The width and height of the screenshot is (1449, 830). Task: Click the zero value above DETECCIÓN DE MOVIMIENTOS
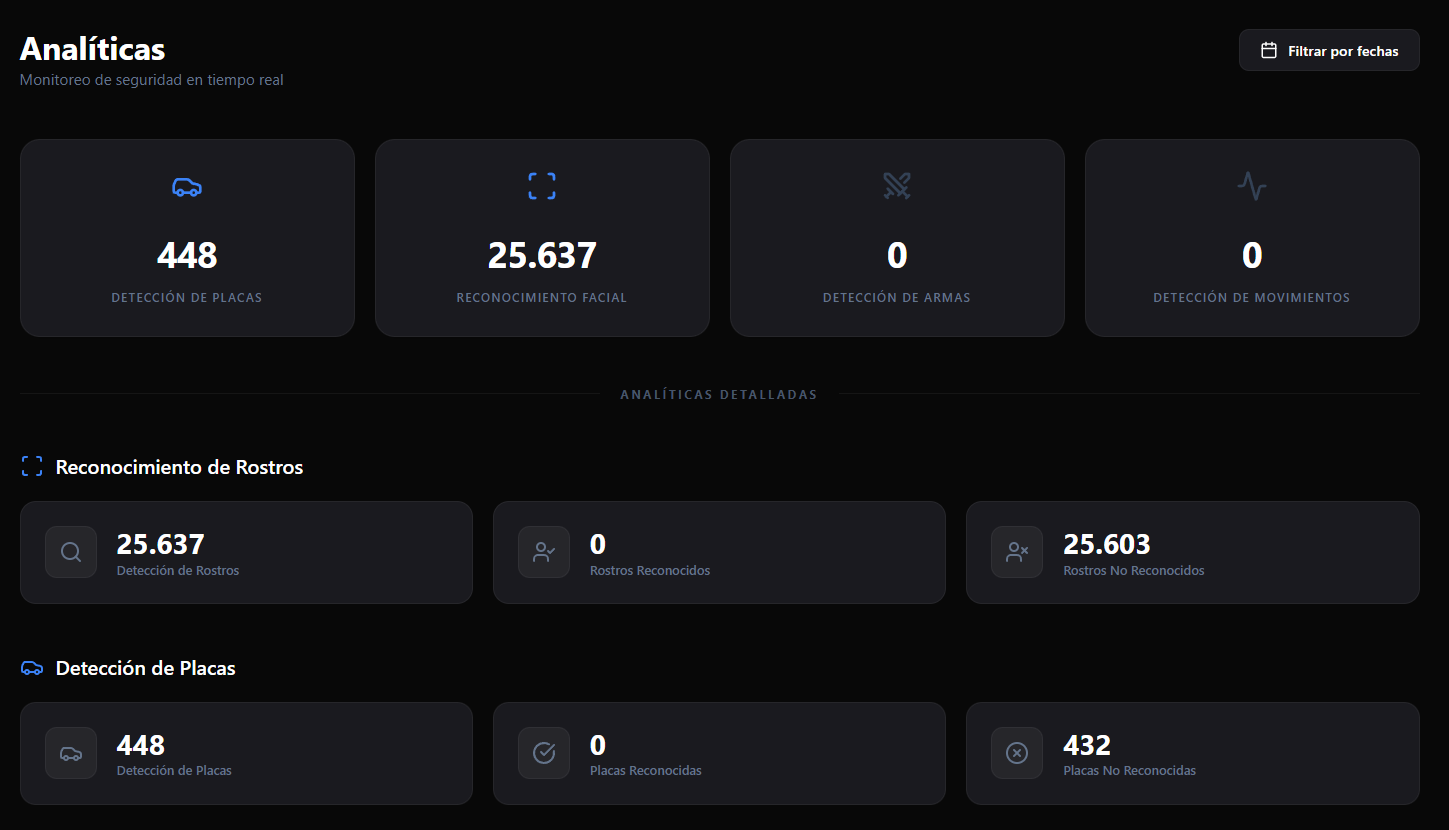click(1252, 256)
